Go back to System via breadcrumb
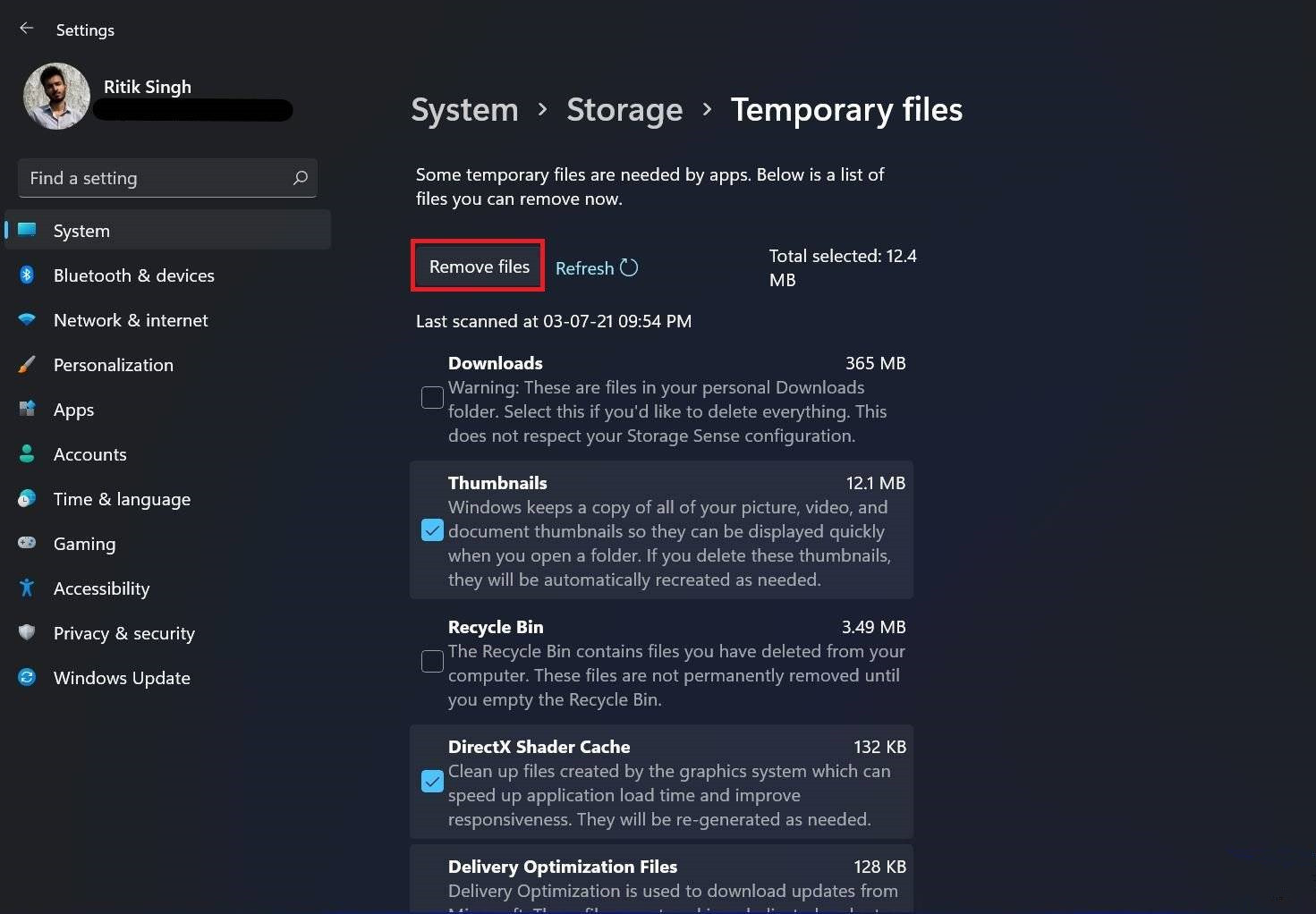Screen dimensions: 1316x914 [464, 109]
